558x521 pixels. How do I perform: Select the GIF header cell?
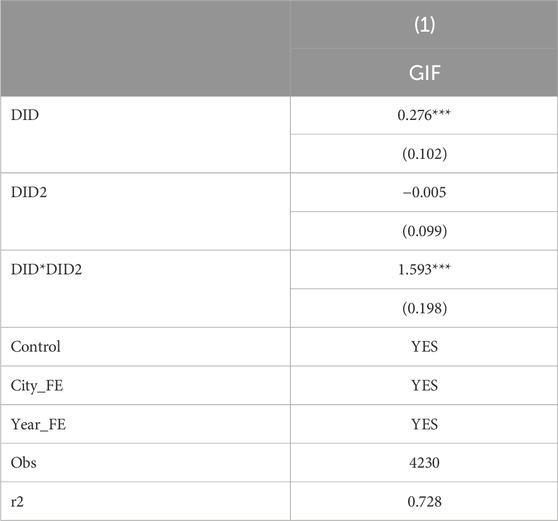[x=424, y=73]
